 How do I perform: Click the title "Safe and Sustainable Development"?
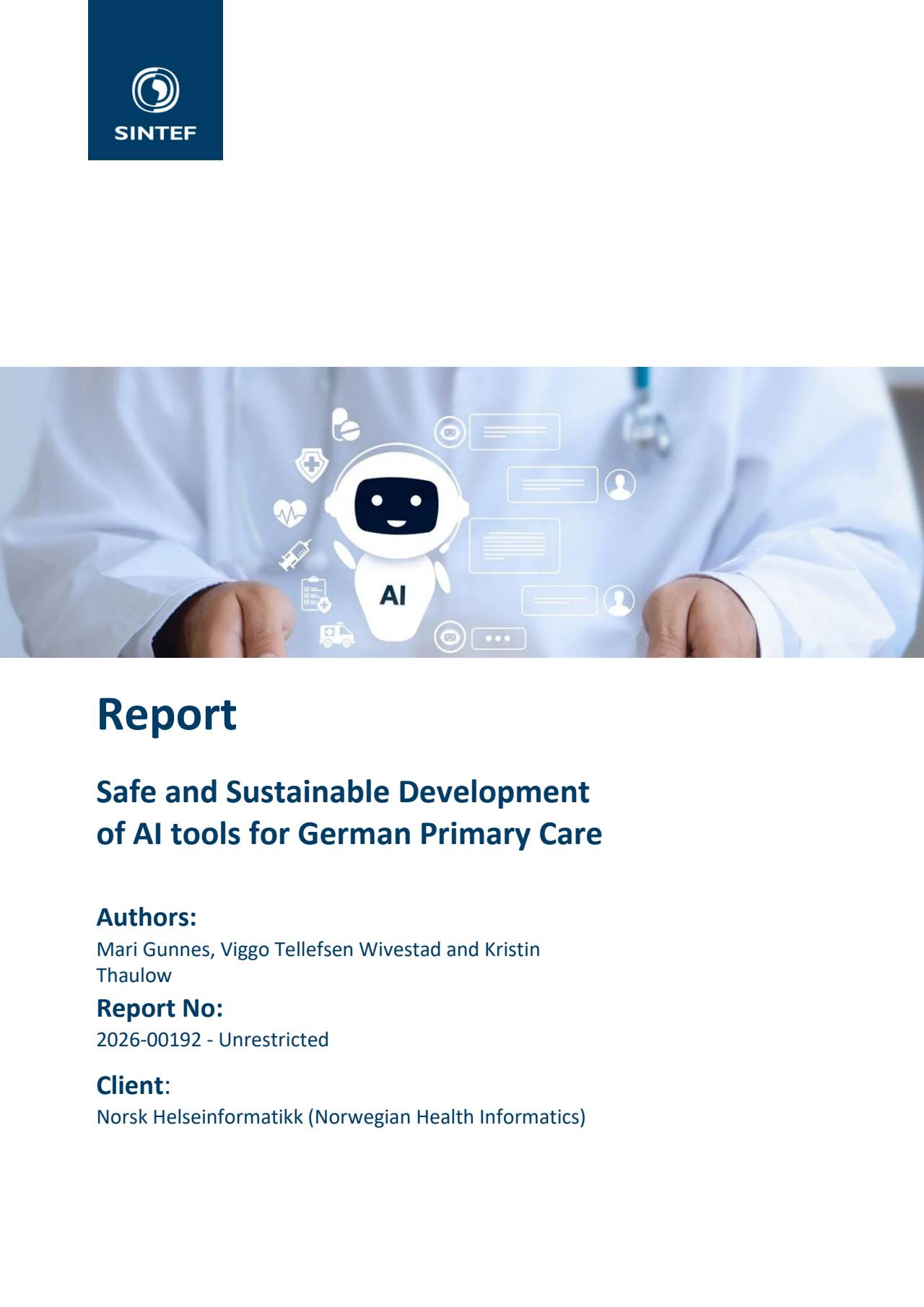343,791
